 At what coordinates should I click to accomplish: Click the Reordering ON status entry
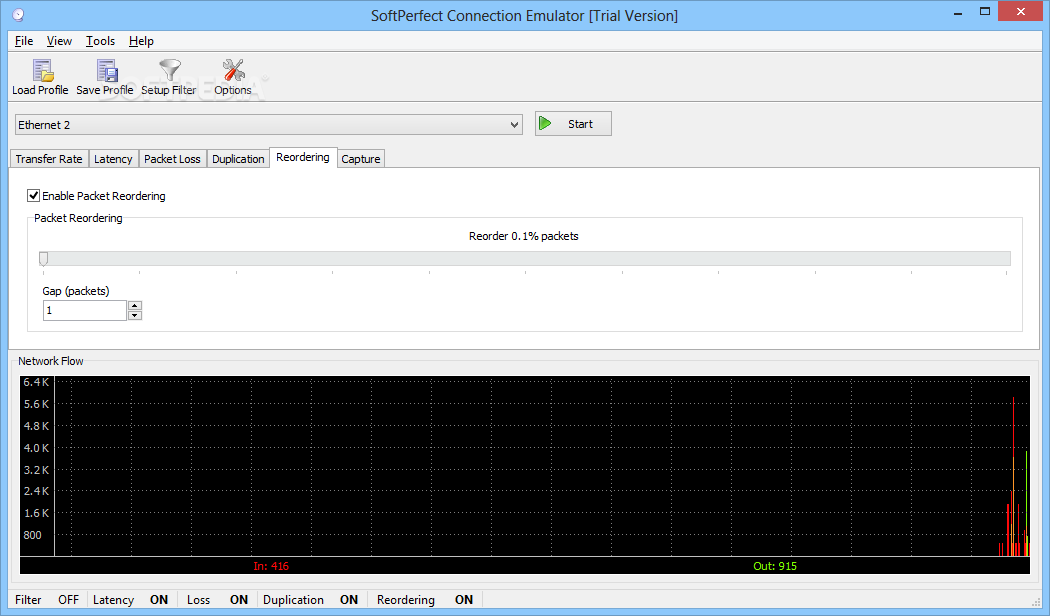click(425, 600)
